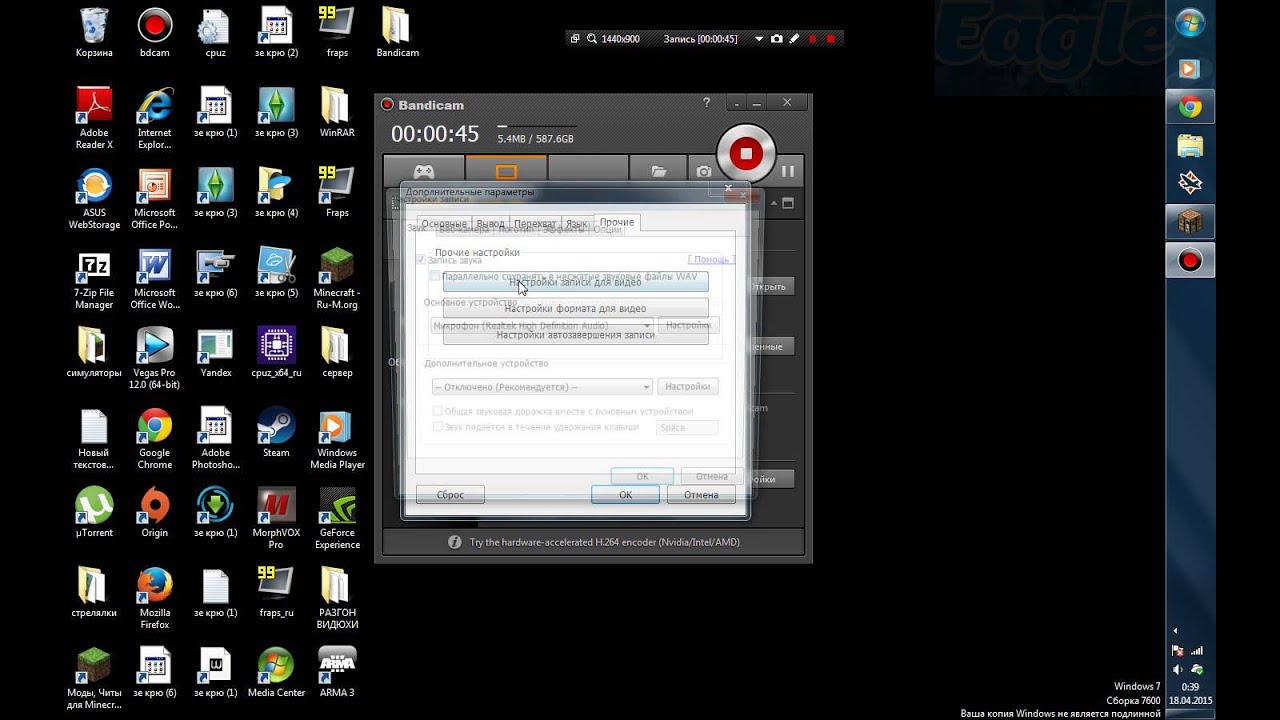Click volume icon in system tray
This screenshot has height=720, width=1280.
click(x=1178, y=669)
